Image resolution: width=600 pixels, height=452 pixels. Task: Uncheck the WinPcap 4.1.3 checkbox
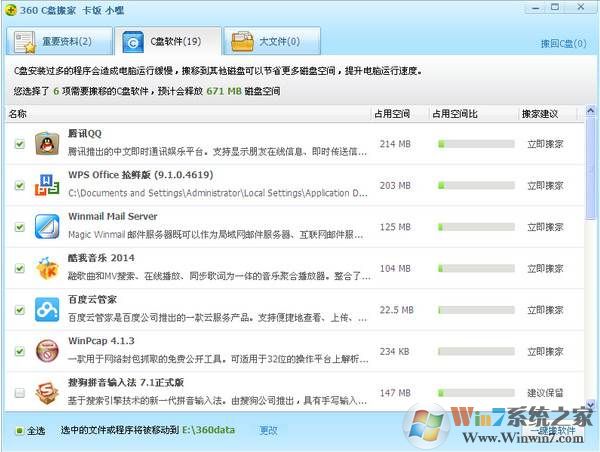click(20, 351)
